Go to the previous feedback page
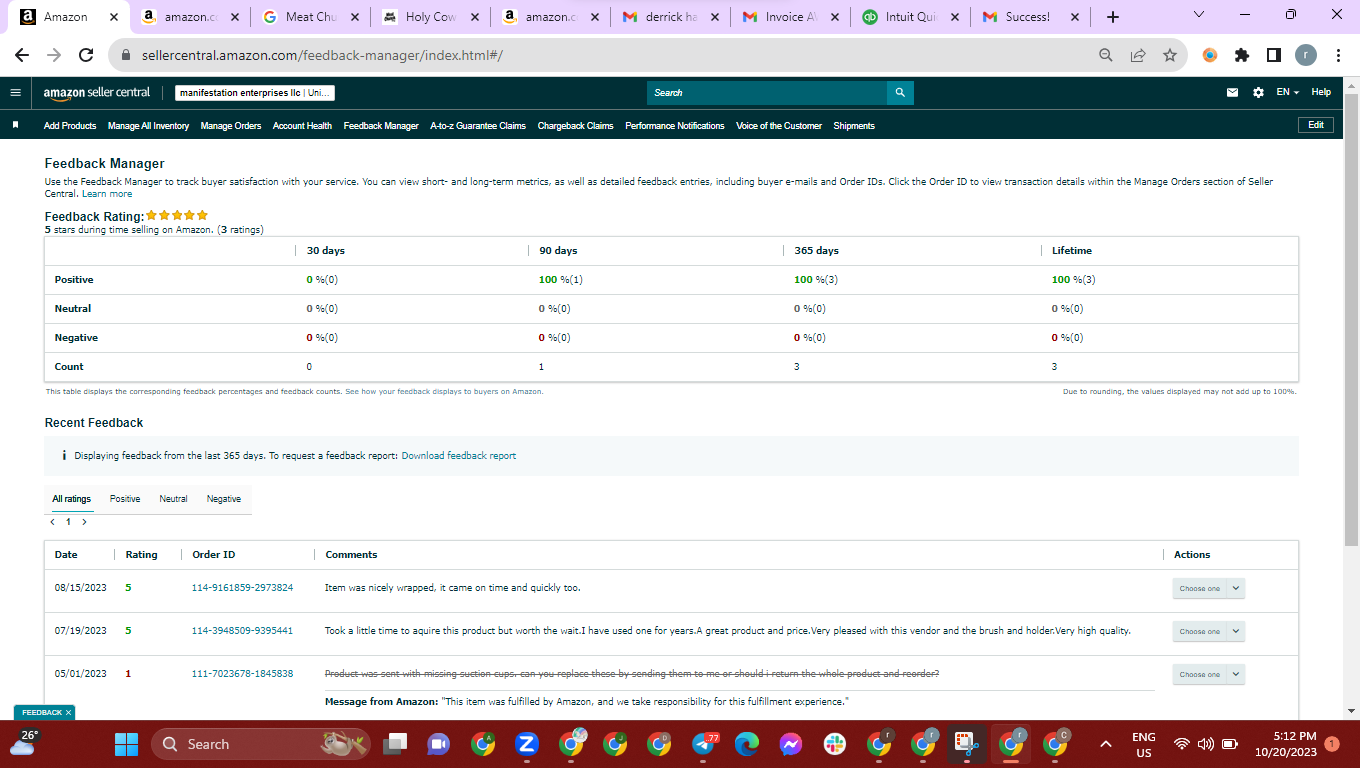 pyautogui.click(x=52, y=522)
